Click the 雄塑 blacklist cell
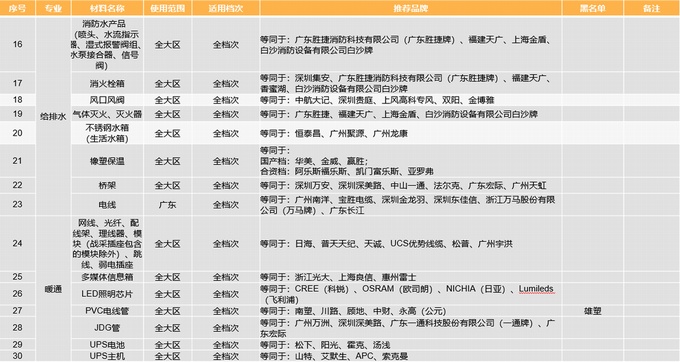Image resolution: width=680 pixels, height=362 pixels. 592,311
